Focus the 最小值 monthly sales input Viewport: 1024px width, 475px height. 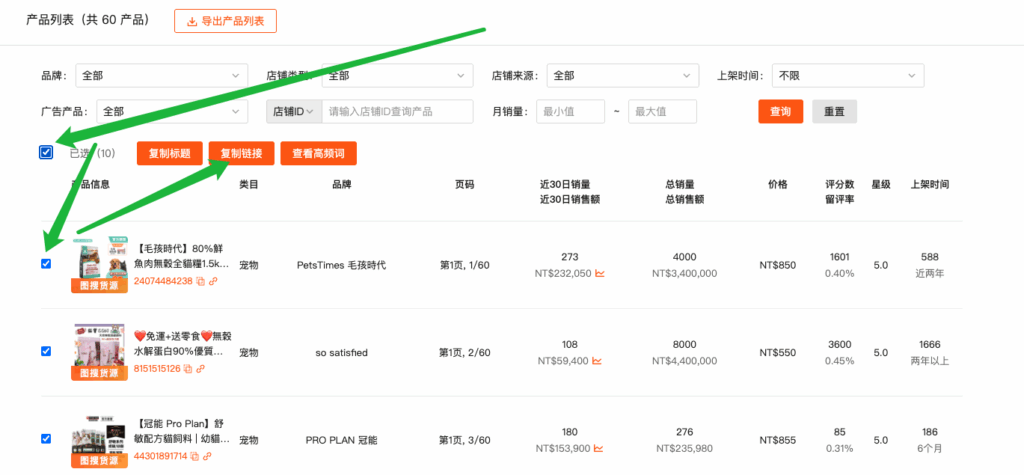570,112
